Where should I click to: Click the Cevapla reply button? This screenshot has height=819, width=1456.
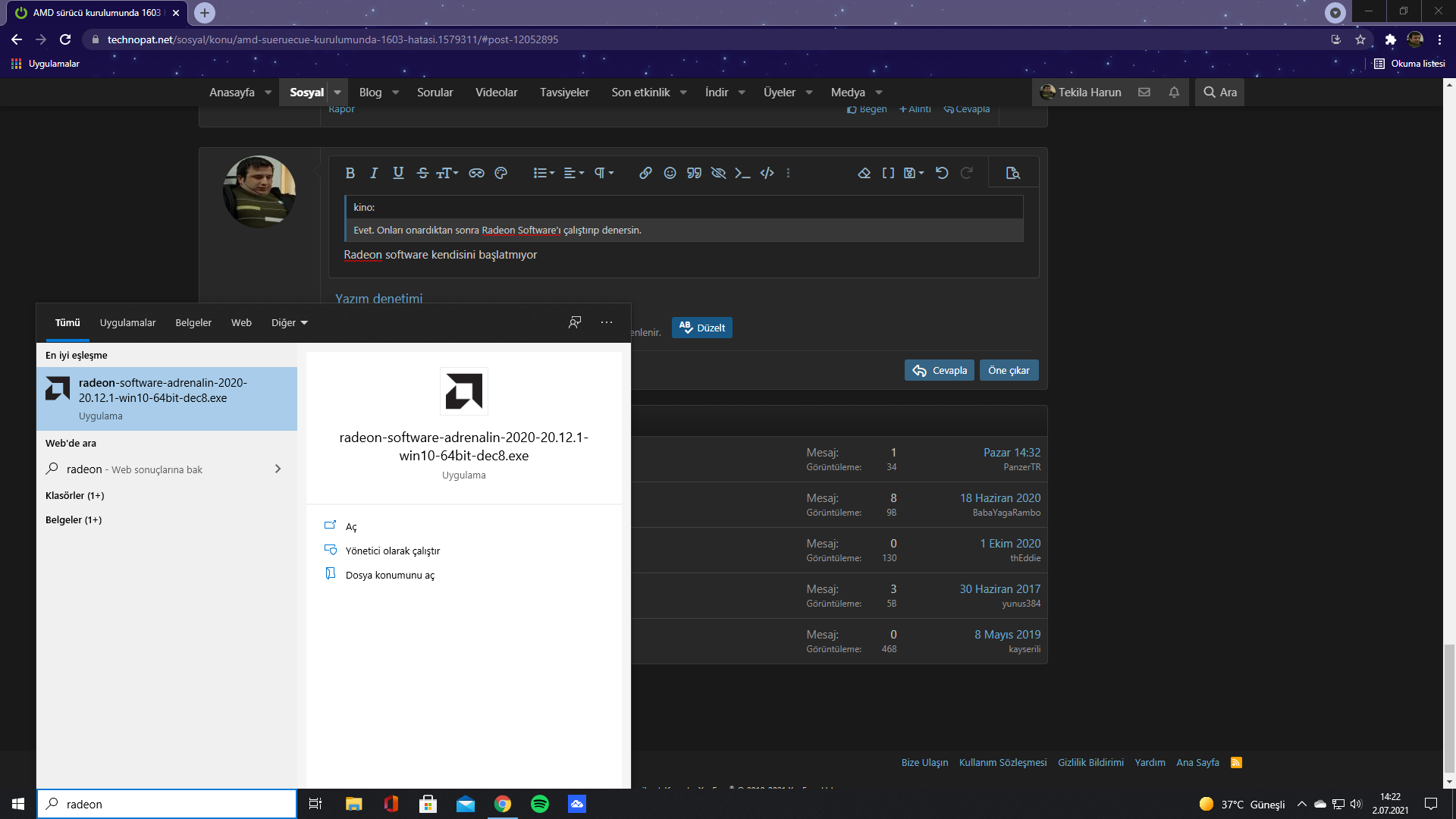939,370
